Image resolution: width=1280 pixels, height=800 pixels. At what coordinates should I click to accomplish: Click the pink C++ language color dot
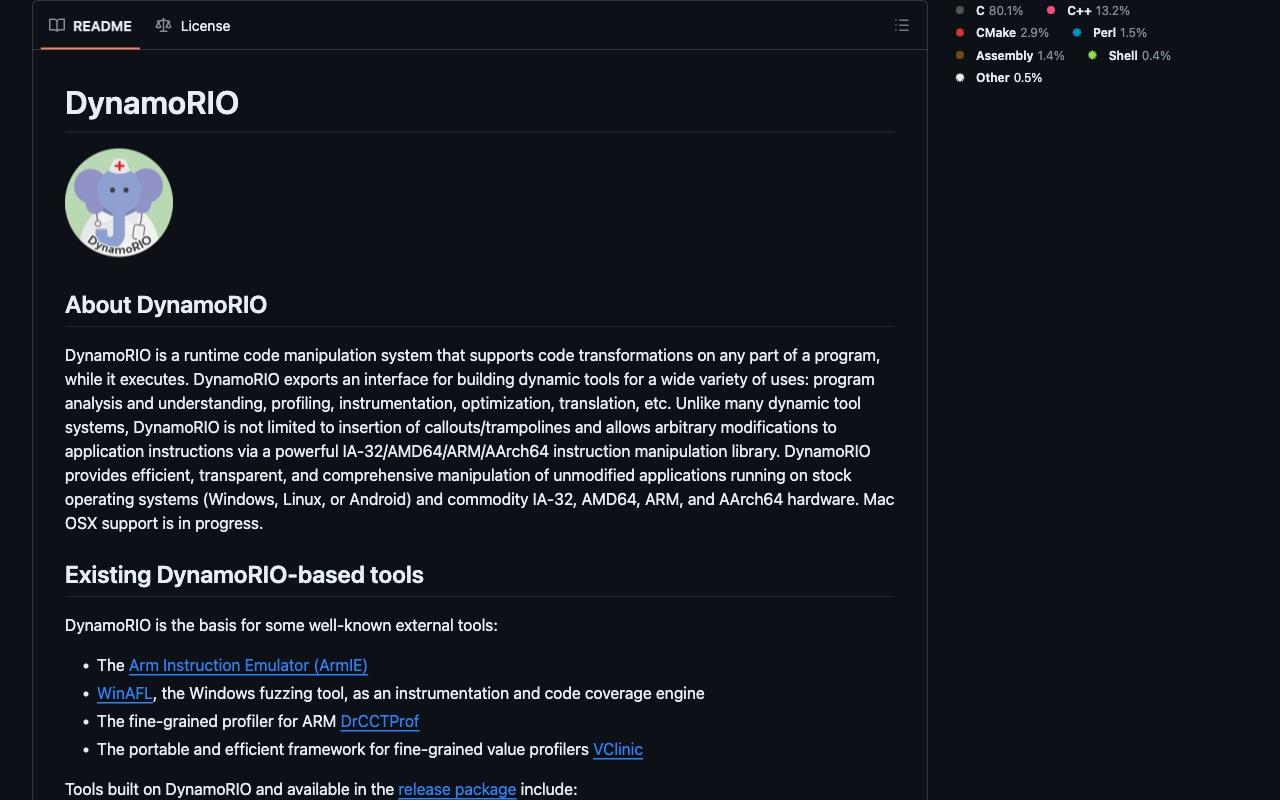[x=1051, y=10]
